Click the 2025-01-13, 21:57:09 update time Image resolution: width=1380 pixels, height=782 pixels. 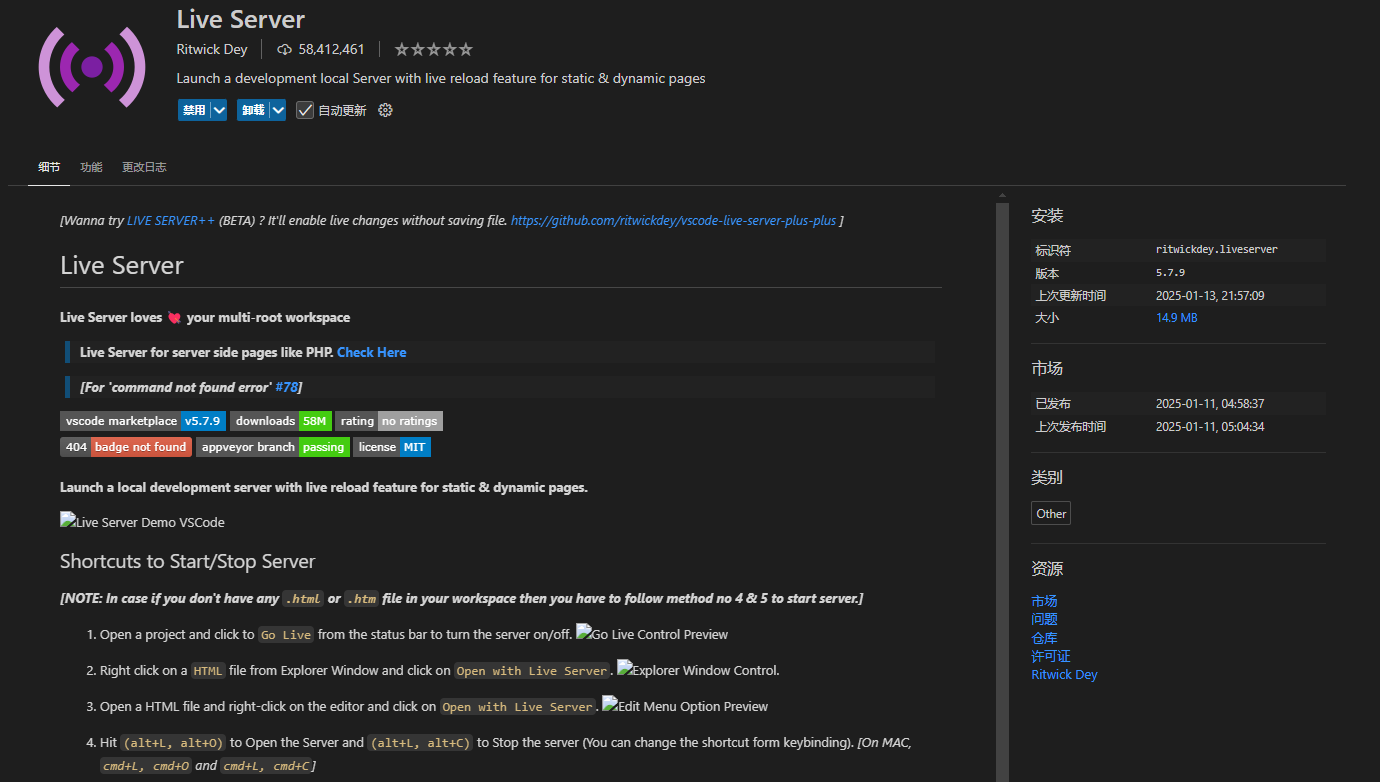click(x=1210, y=295)
